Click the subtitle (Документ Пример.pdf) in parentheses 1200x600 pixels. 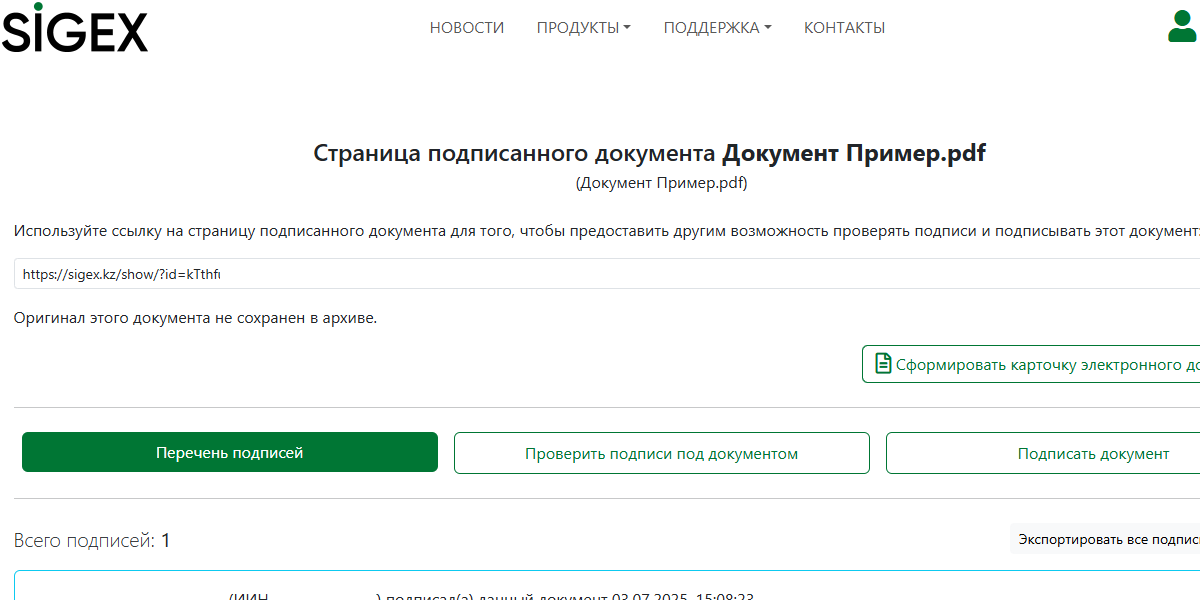(x=661, y=183)
